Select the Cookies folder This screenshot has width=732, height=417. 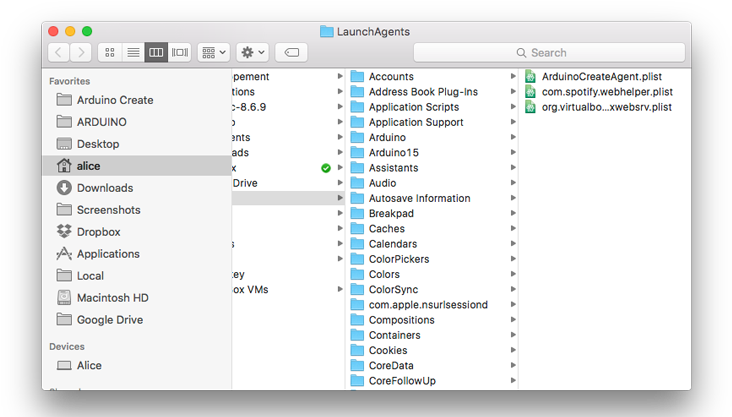coord(432,350)
